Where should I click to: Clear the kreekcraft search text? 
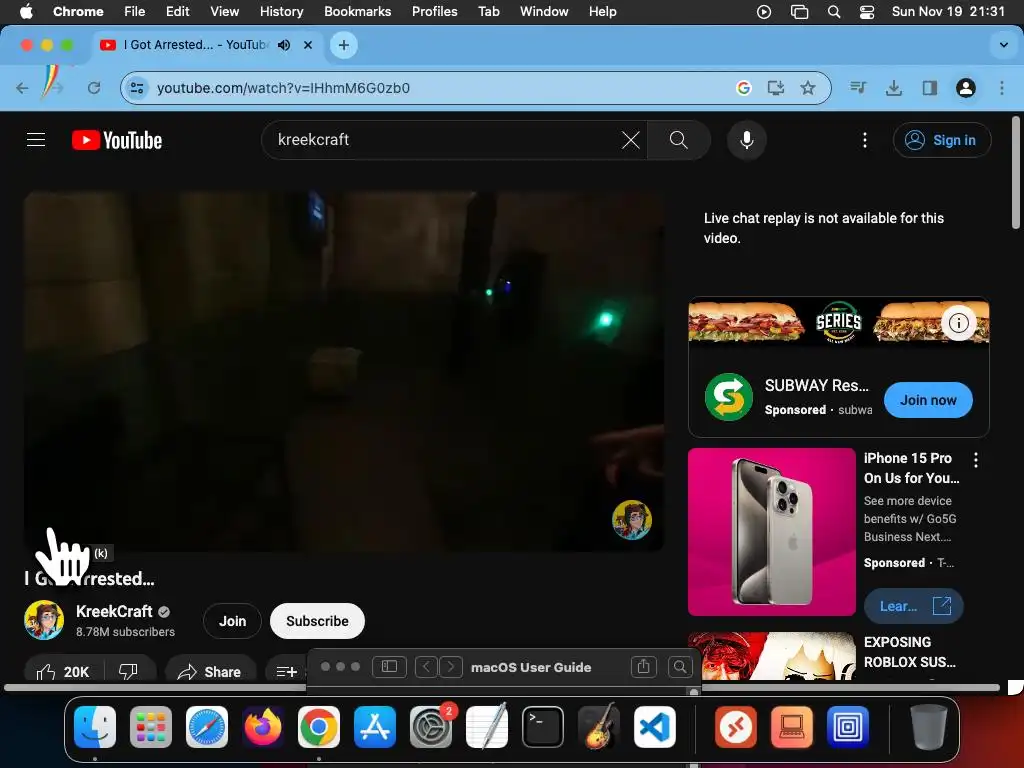click(x=630, y=140)
